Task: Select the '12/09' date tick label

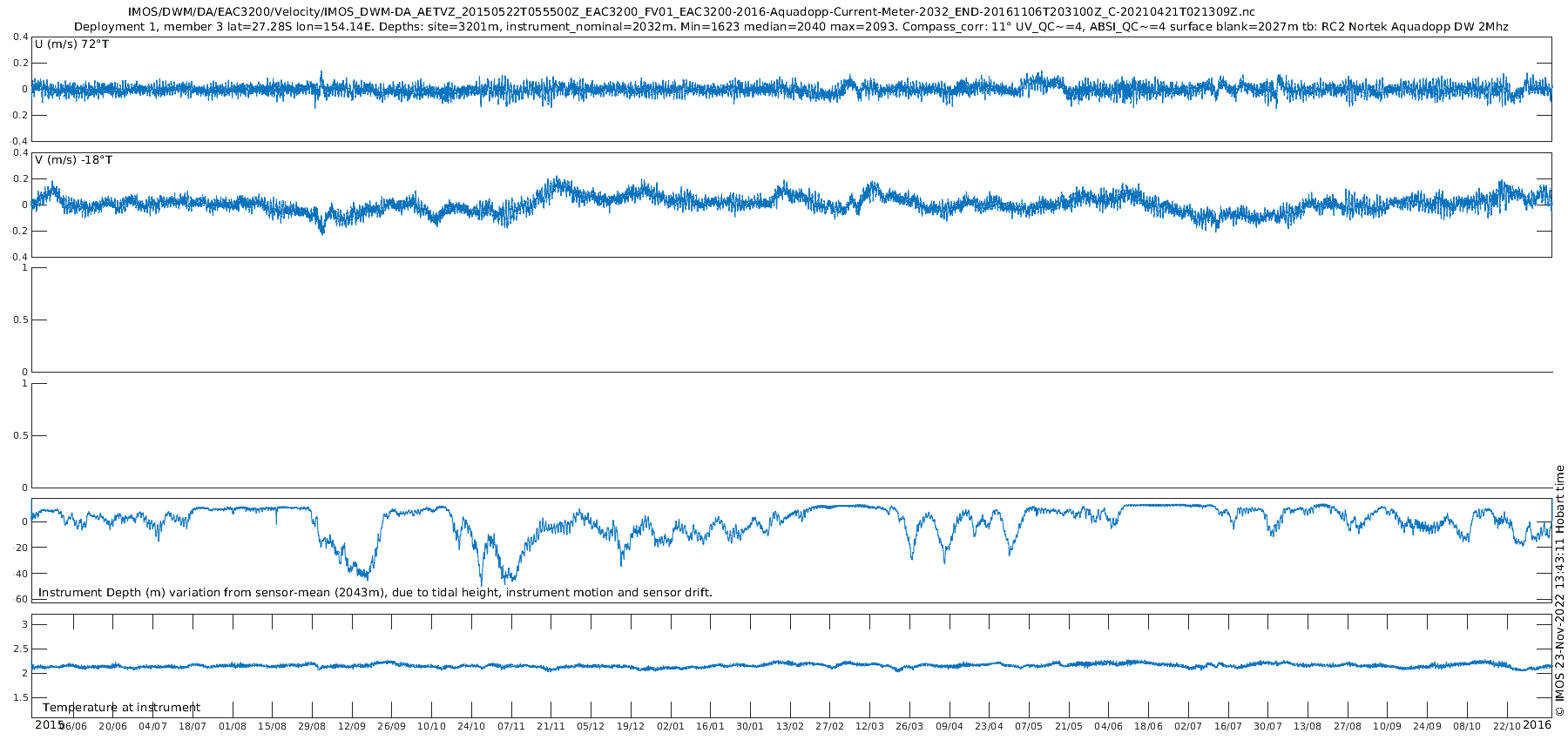Action: [352, 726]
